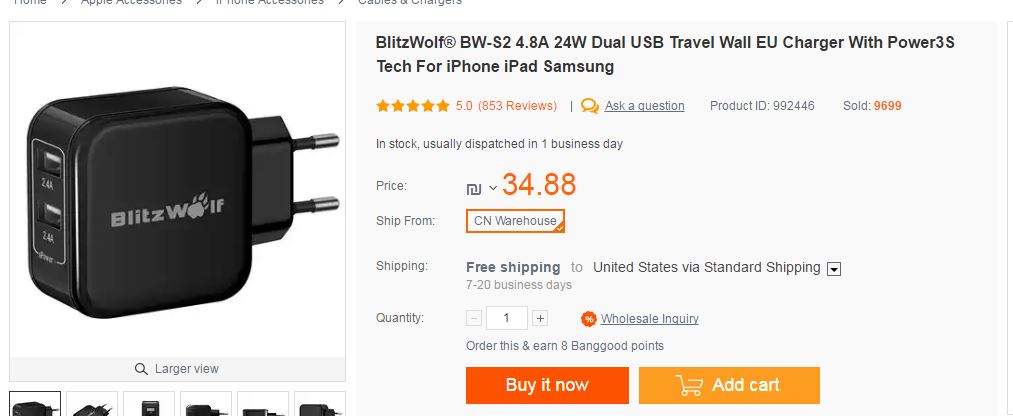The image size is (1013, 416).
Task: Open the currency dropdown chevron beside price
Action: (x=493, y=188)
